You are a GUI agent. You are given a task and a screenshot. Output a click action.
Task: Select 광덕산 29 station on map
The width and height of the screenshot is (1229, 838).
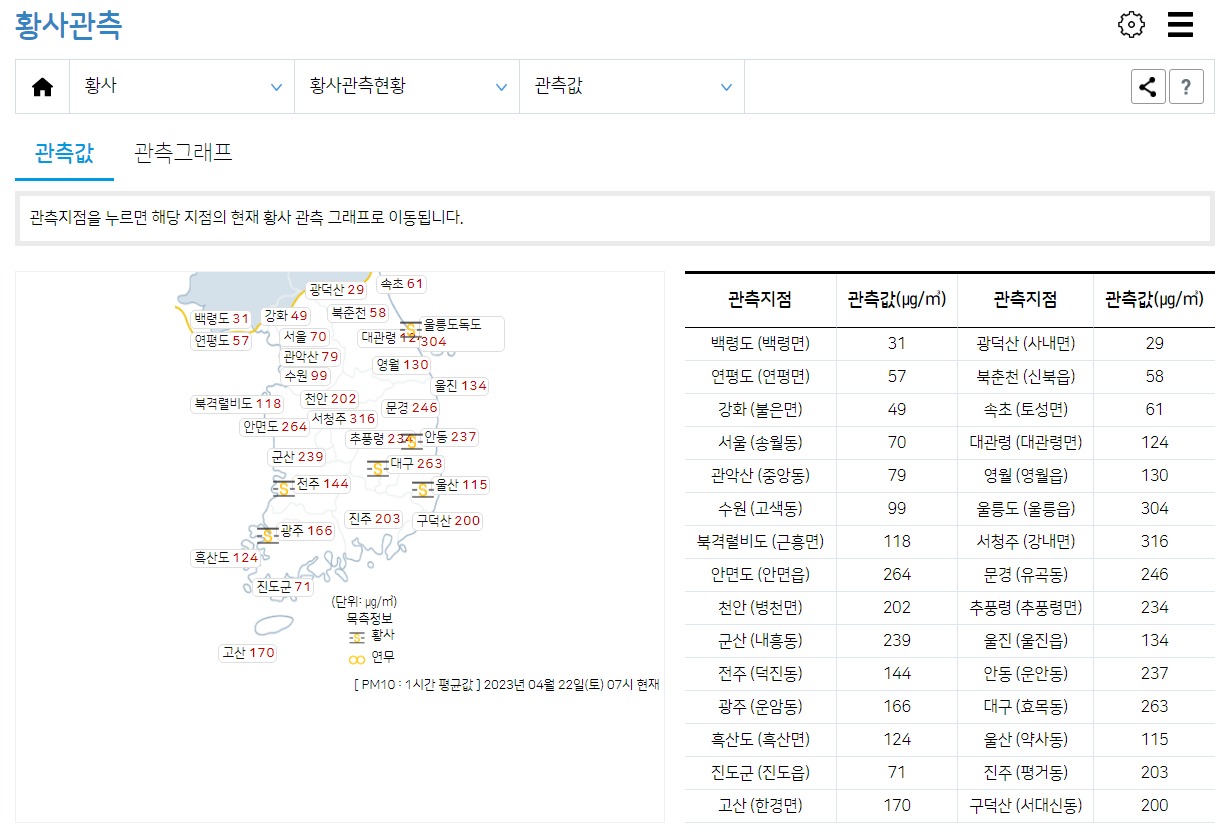coord(337,290)
